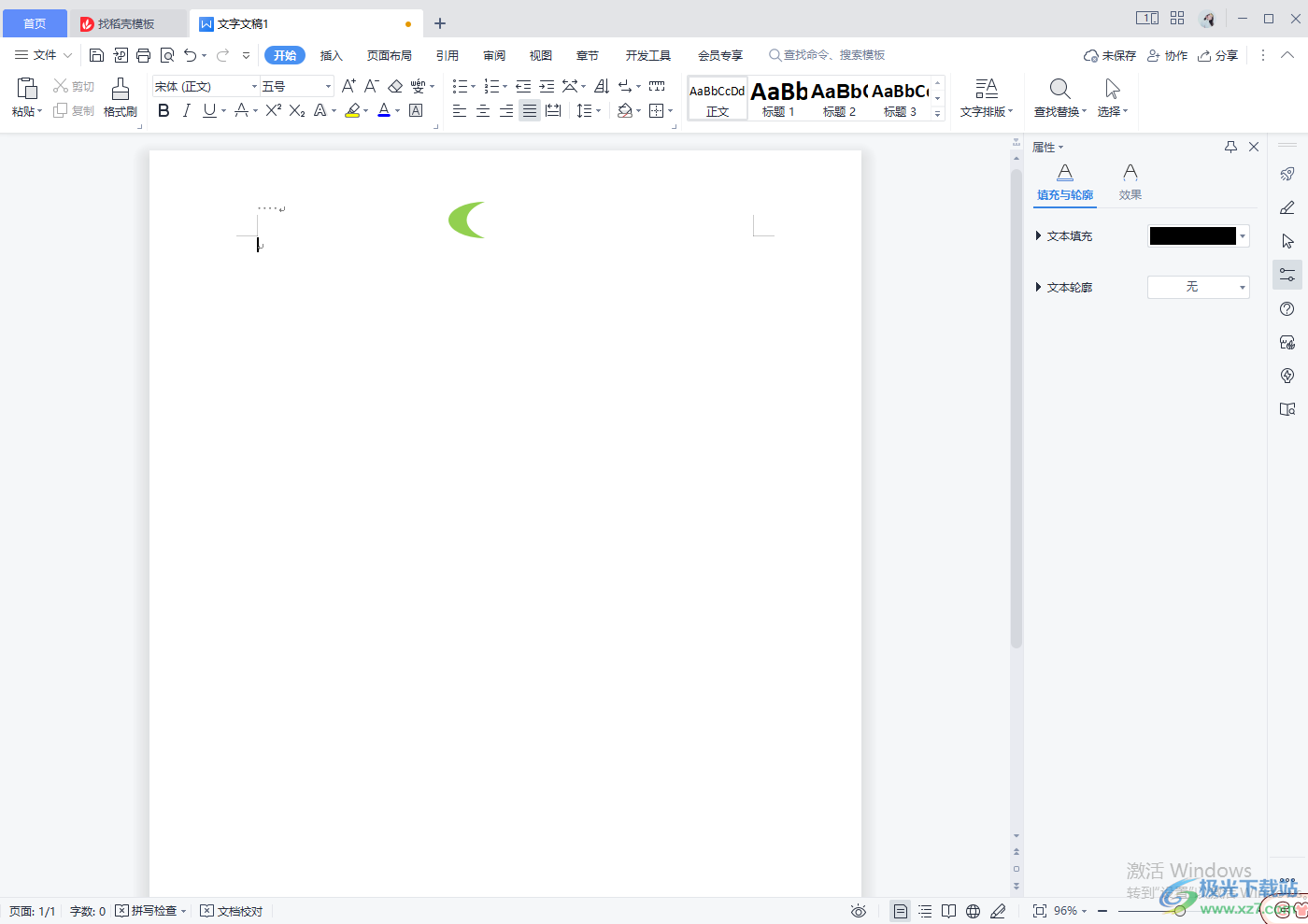Decrease paragraph indent

coord(523,86)
